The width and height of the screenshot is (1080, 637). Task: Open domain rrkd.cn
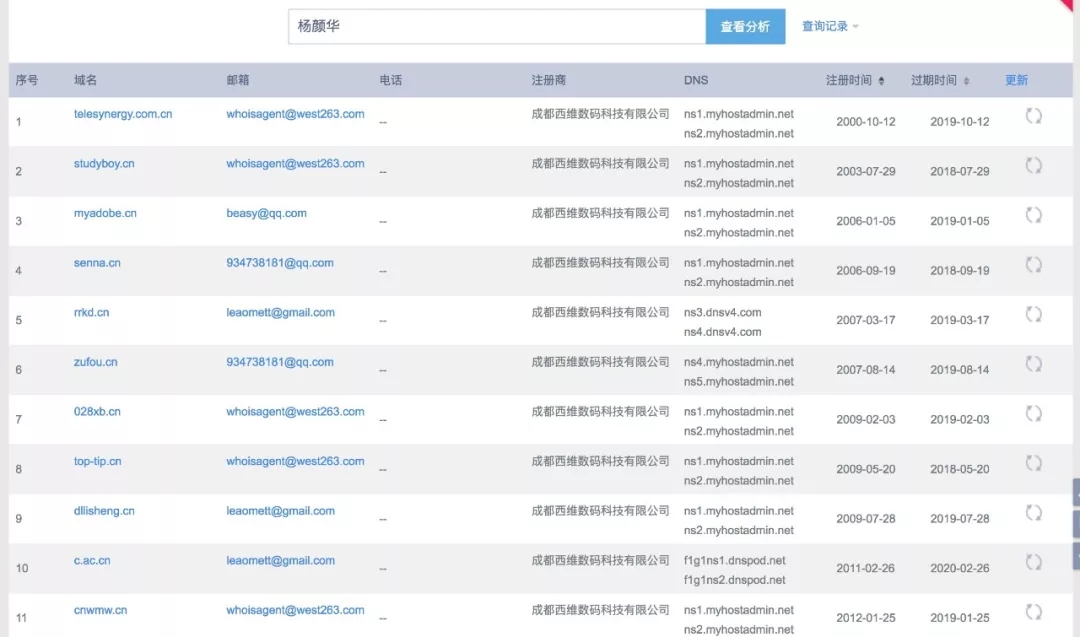coord(91,312)
